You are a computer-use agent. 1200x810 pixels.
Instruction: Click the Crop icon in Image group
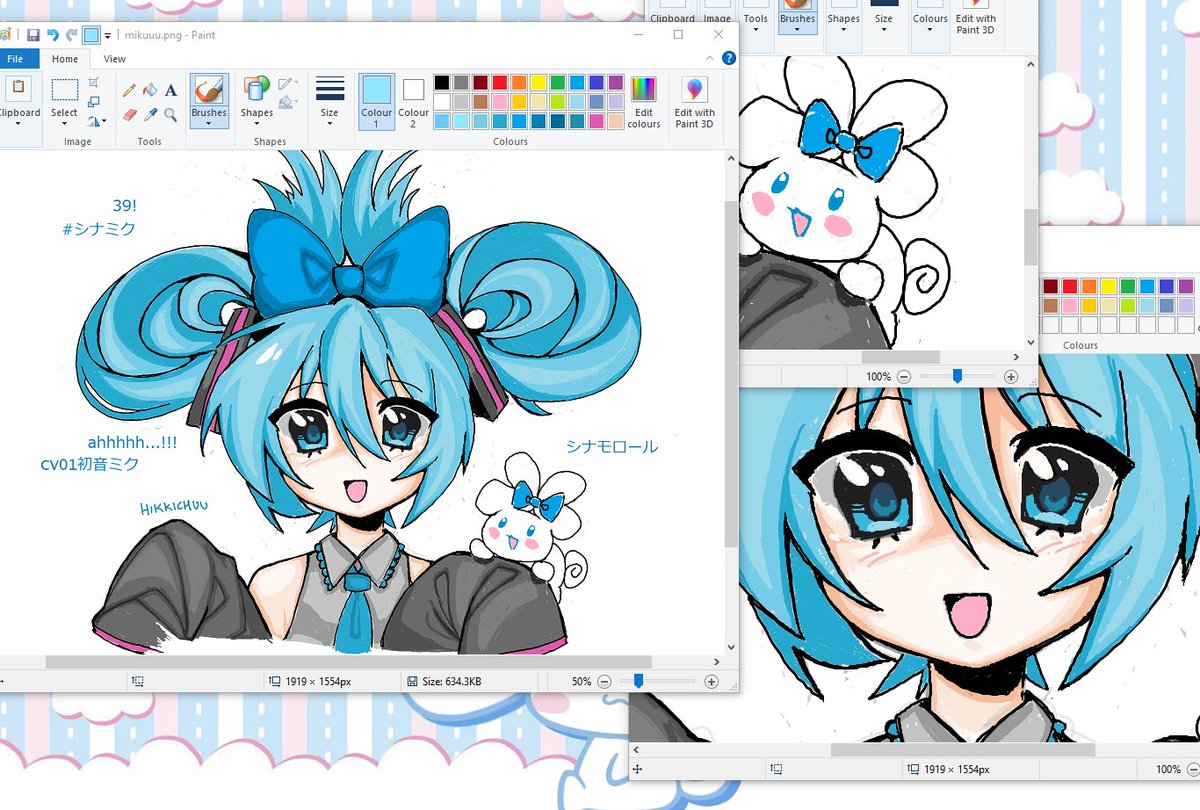tap(94, 83)
